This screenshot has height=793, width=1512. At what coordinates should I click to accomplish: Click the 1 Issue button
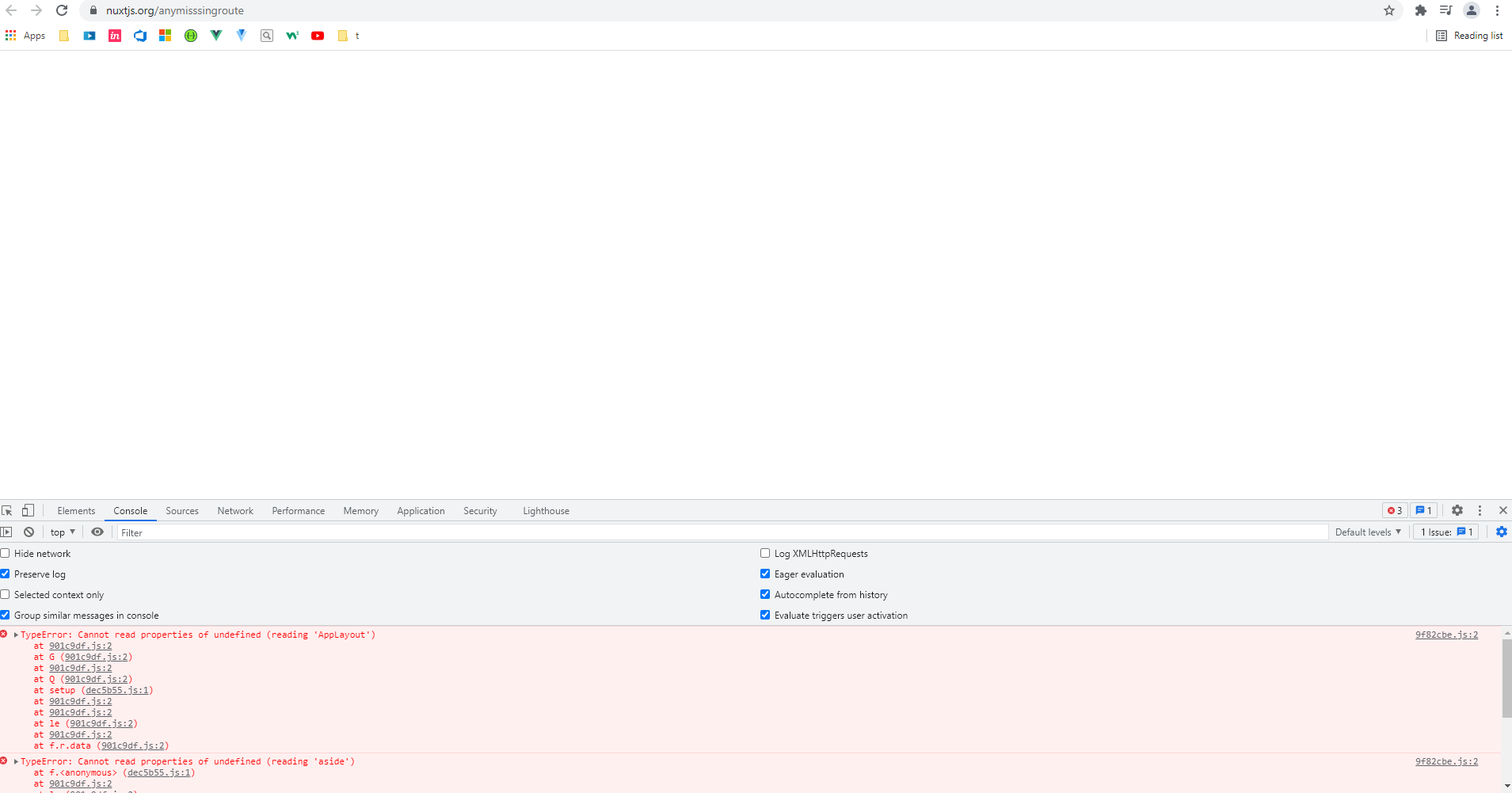point(1446,532)
